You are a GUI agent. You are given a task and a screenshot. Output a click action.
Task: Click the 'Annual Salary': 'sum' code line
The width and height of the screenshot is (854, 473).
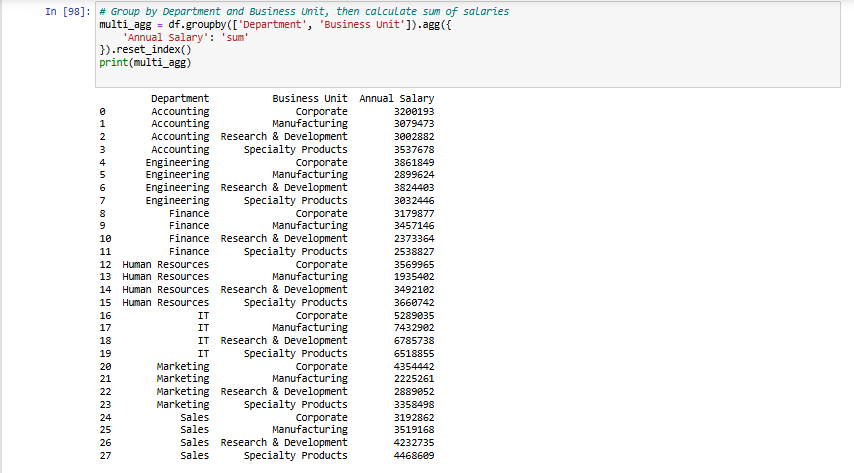[x=186, y=38]
